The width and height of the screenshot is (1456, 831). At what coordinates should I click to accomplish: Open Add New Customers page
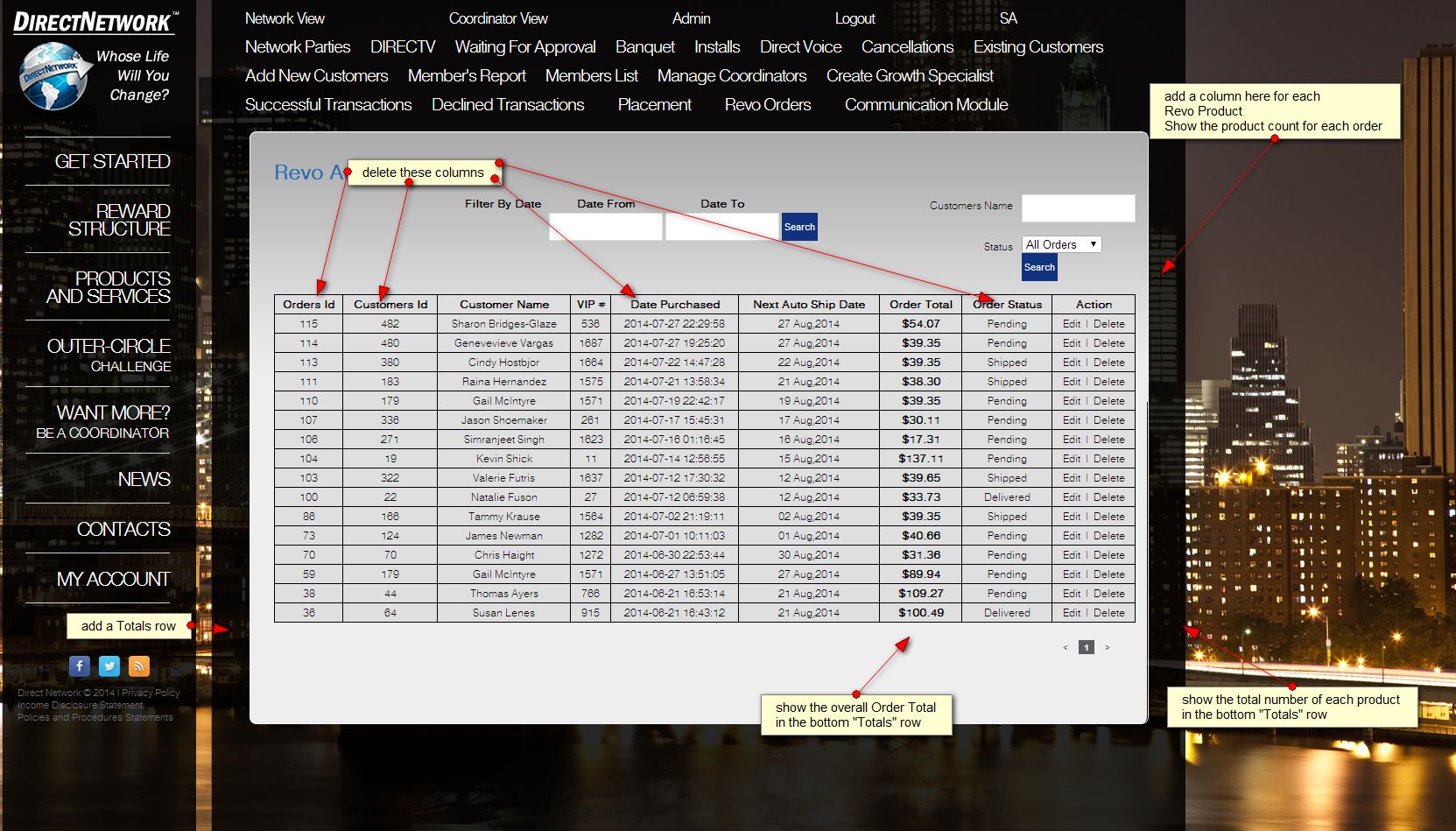tap(317, 76)
